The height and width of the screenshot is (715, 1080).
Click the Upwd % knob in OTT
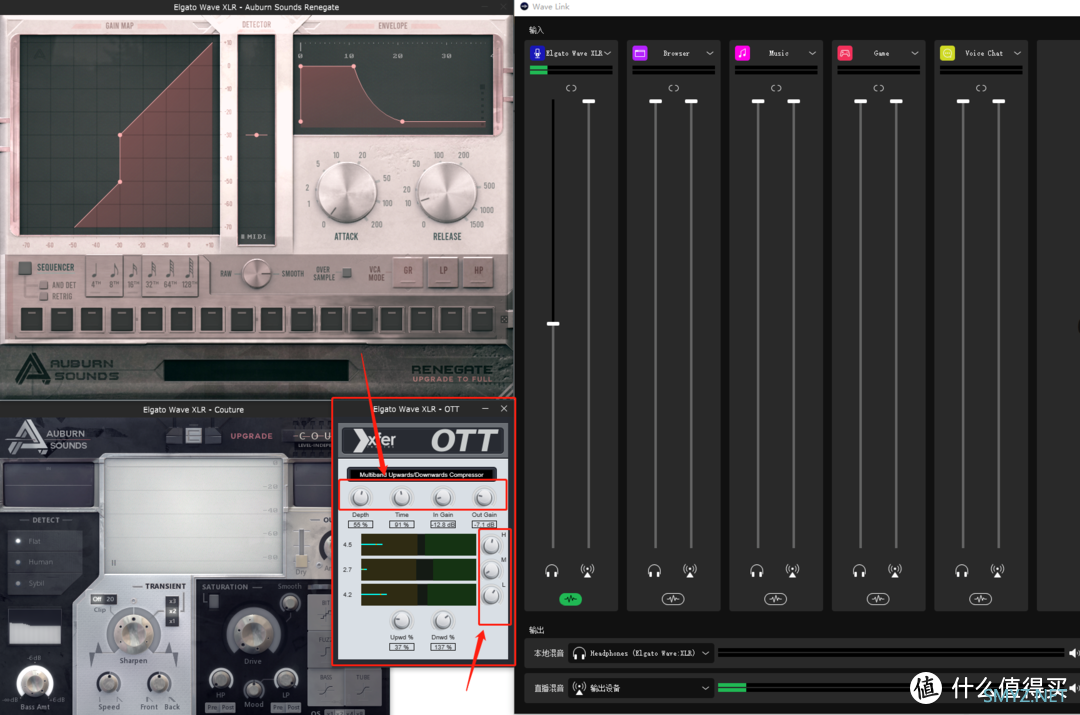coord(402,621)
